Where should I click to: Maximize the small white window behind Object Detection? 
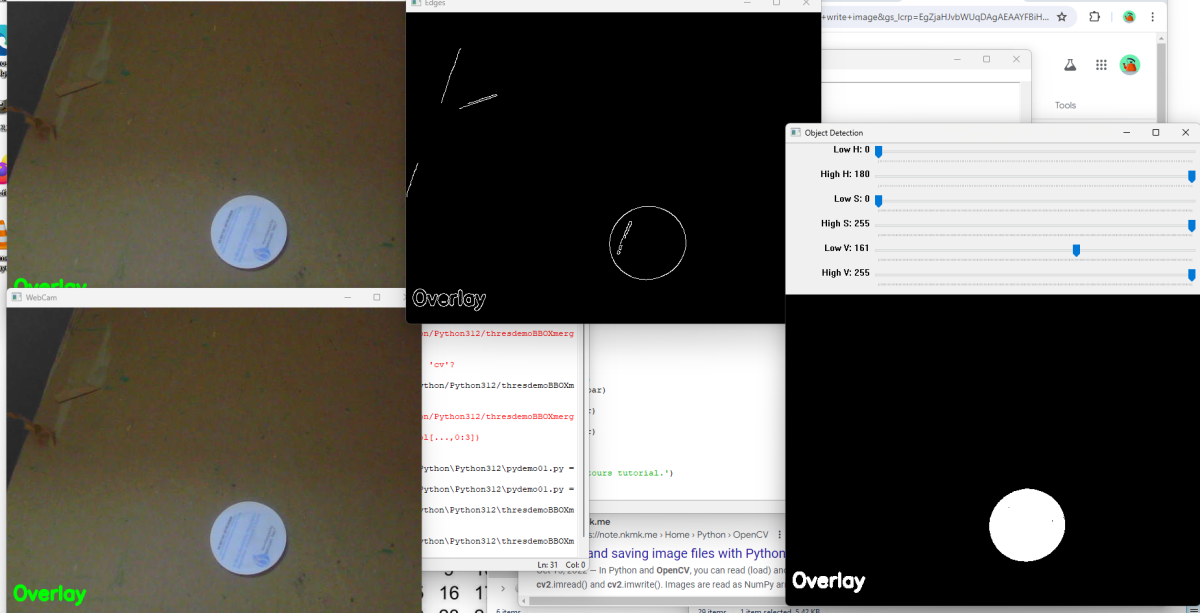(986, 60)
